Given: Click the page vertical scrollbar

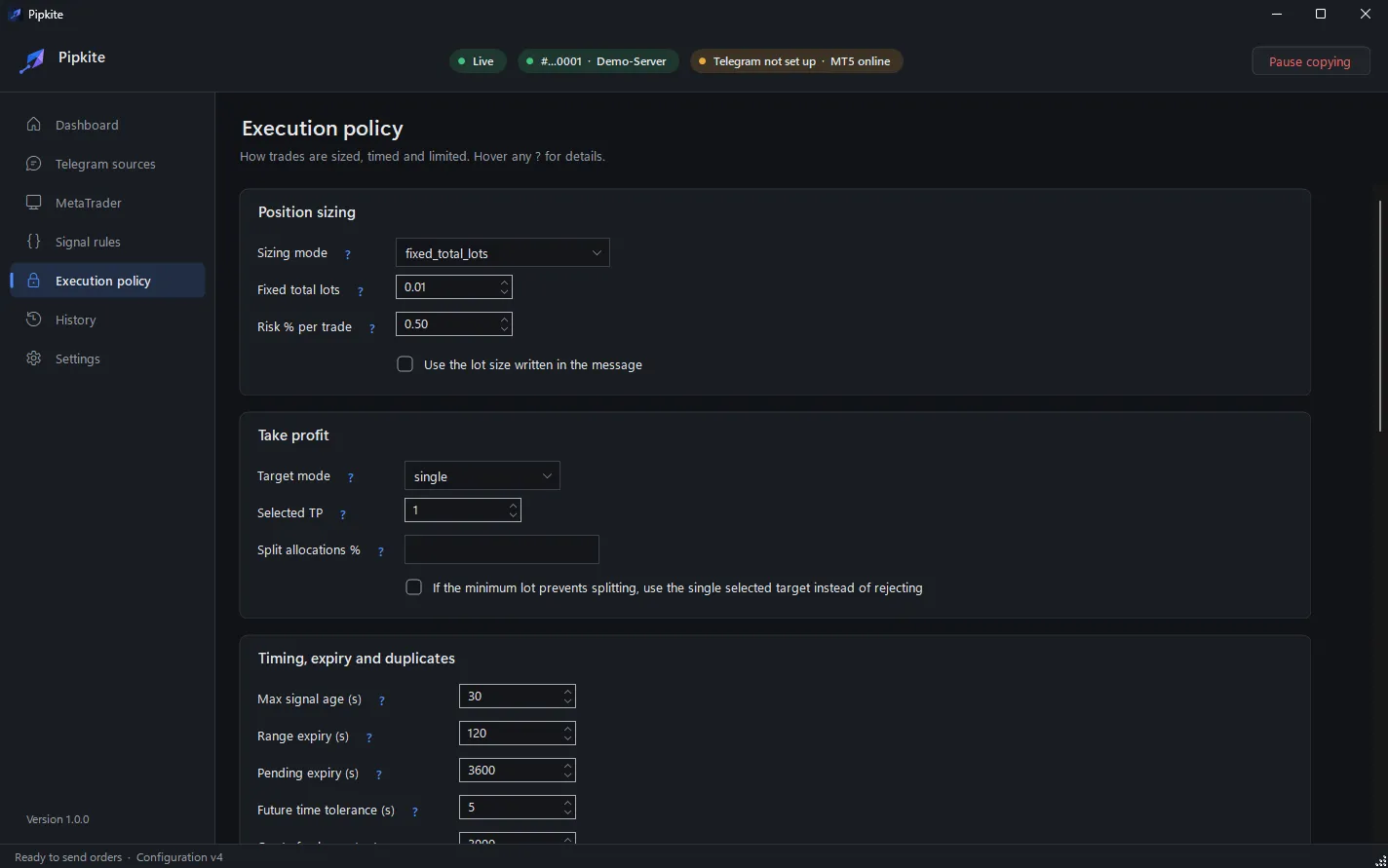Looking at the screenshot, I should click(1380, 316).
